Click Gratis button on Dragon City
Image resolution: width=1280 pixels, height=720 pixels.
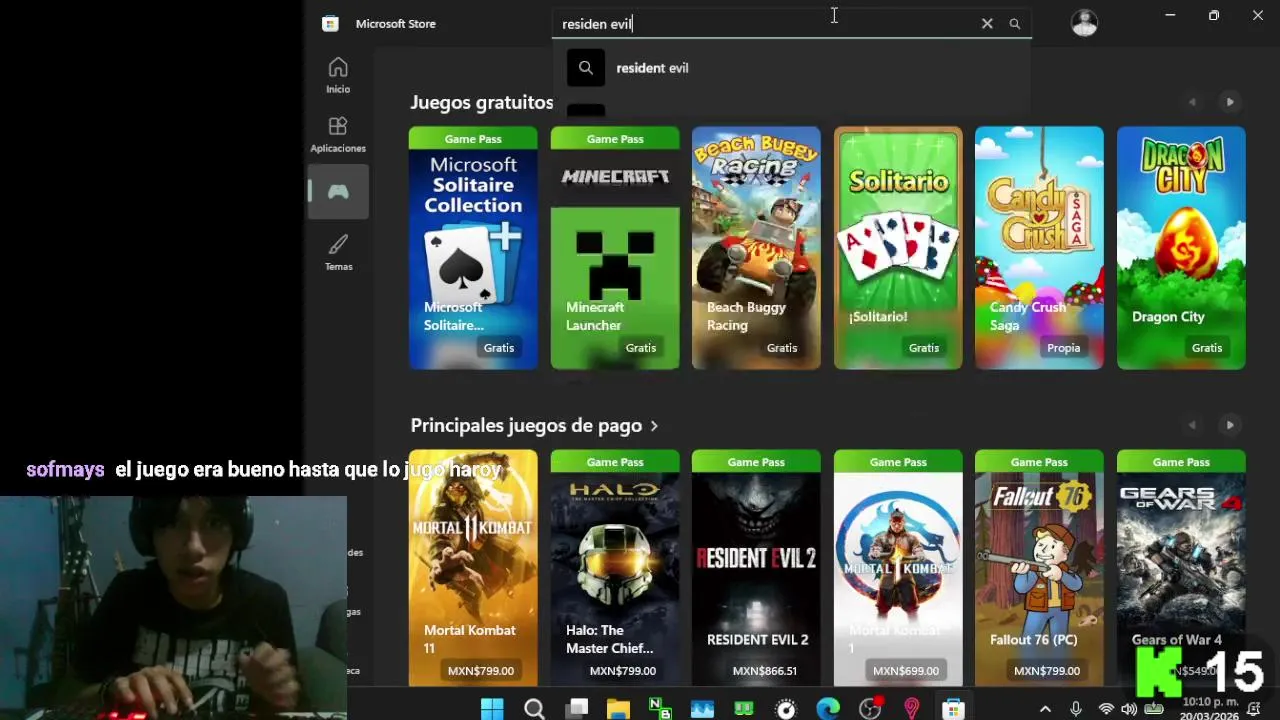point(1207,348)
